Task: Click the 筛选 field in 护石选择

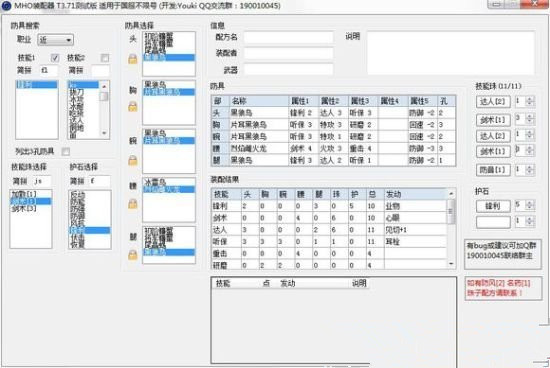Action: [100, 181]
